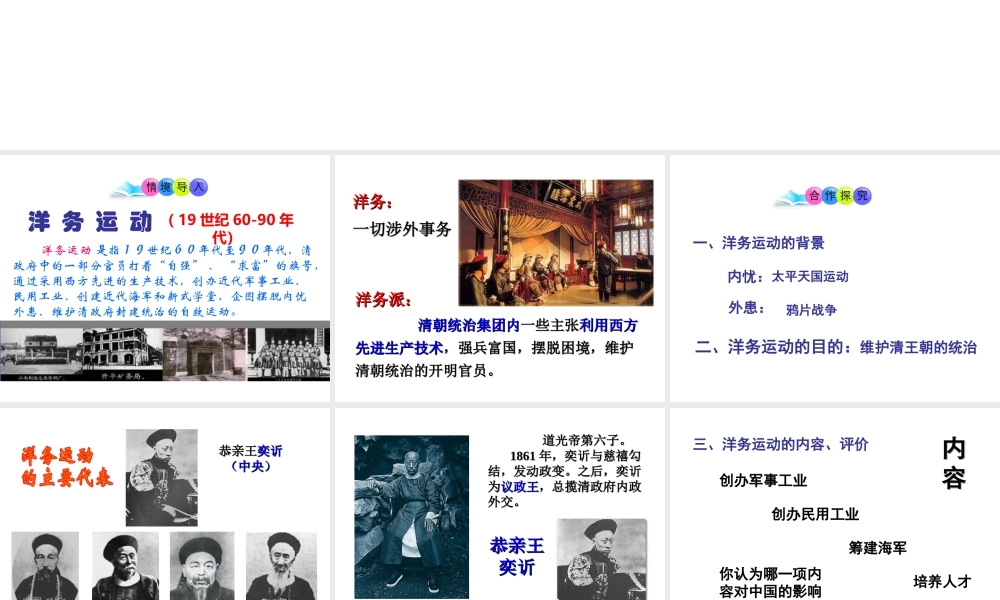Select the portrait beside 恭亲王奕䜣（中央） label
Screen dimensions: 1000x600
click(x=161, y=477)
